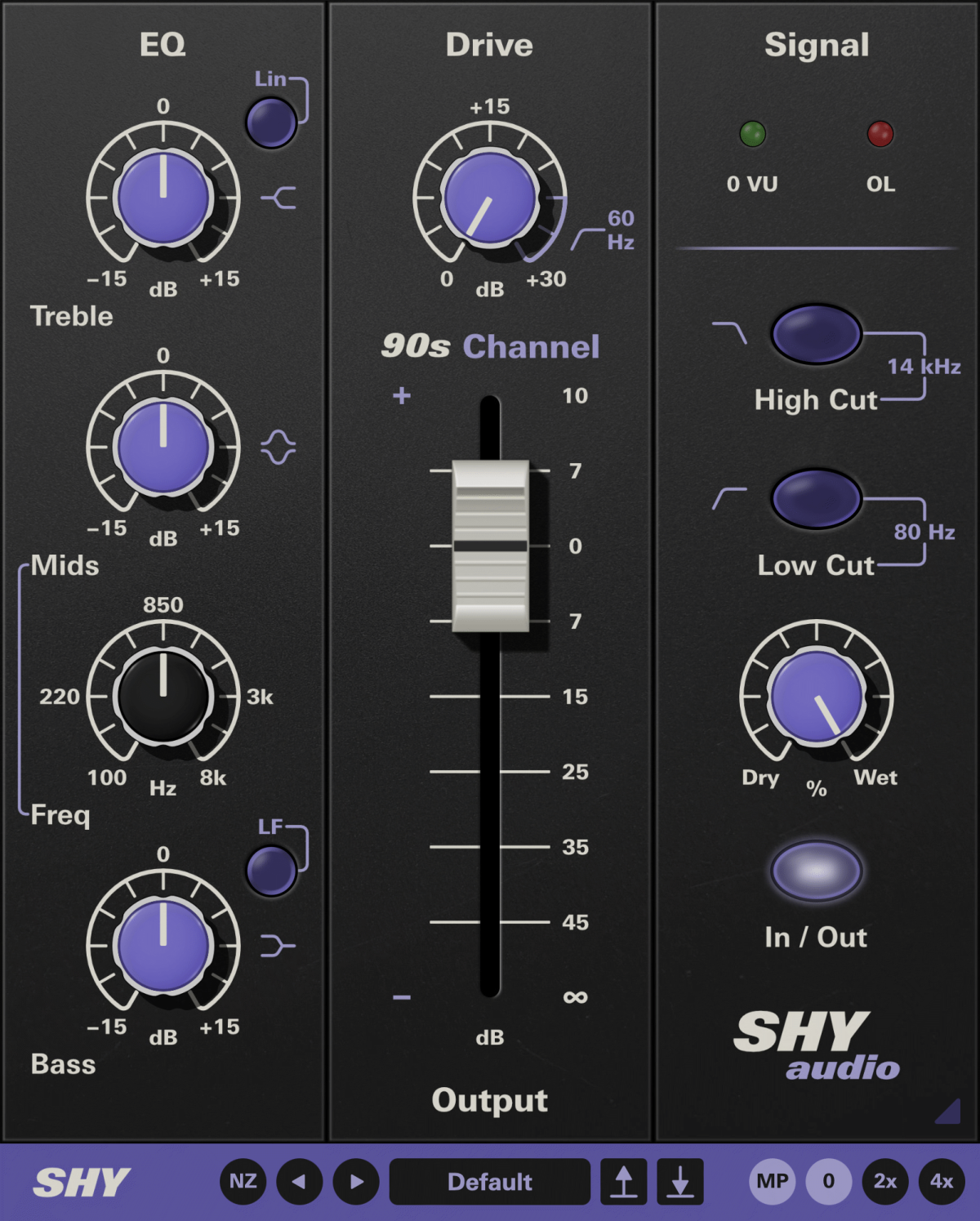
Task: Click the low shelf icon beside Bass
Action: point(278,946)
